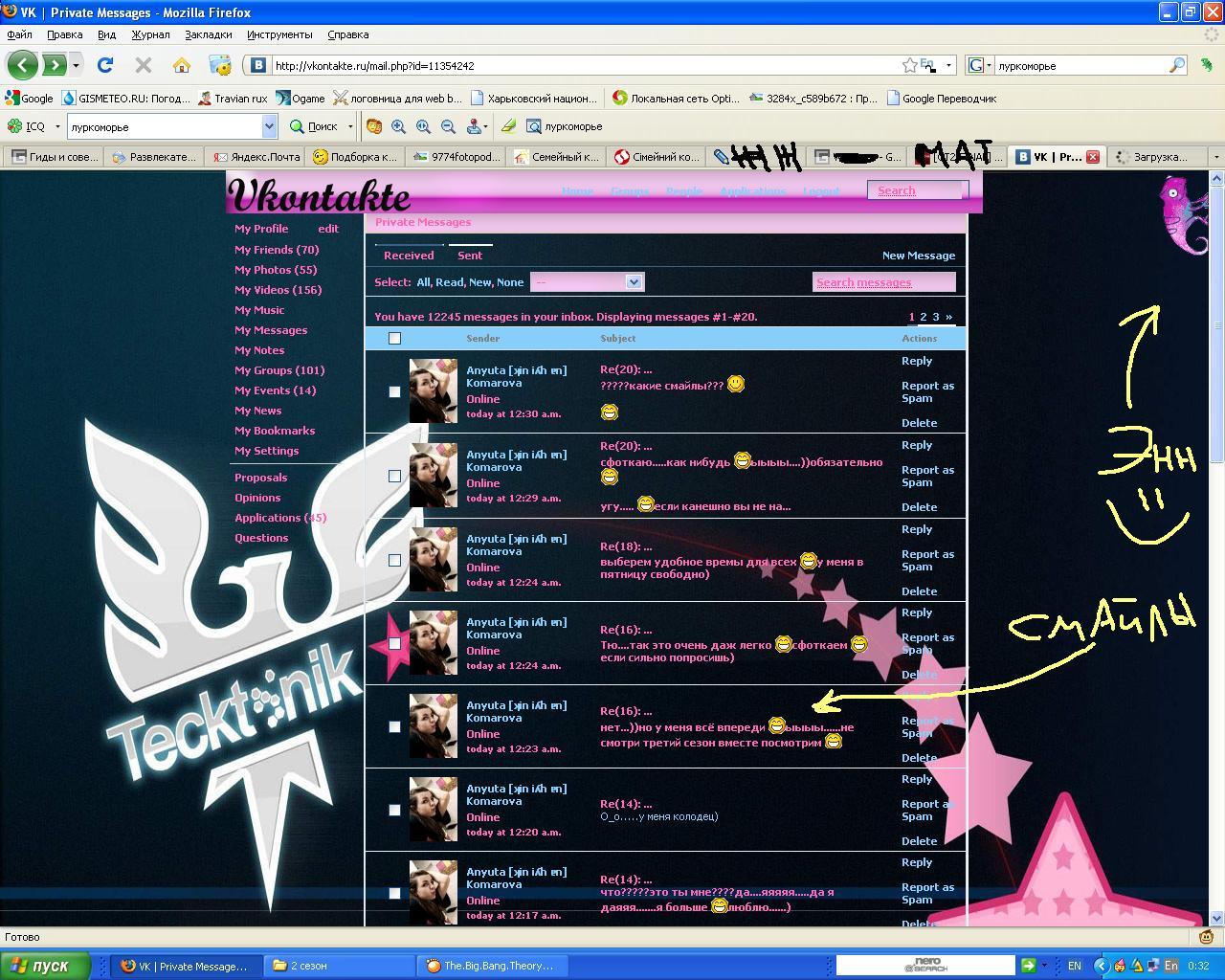Image resolution: width=1225 pixels, height=980 pixels.
Task: Start search with the magnifier icon in search bar
Action: click(1177, 65)
